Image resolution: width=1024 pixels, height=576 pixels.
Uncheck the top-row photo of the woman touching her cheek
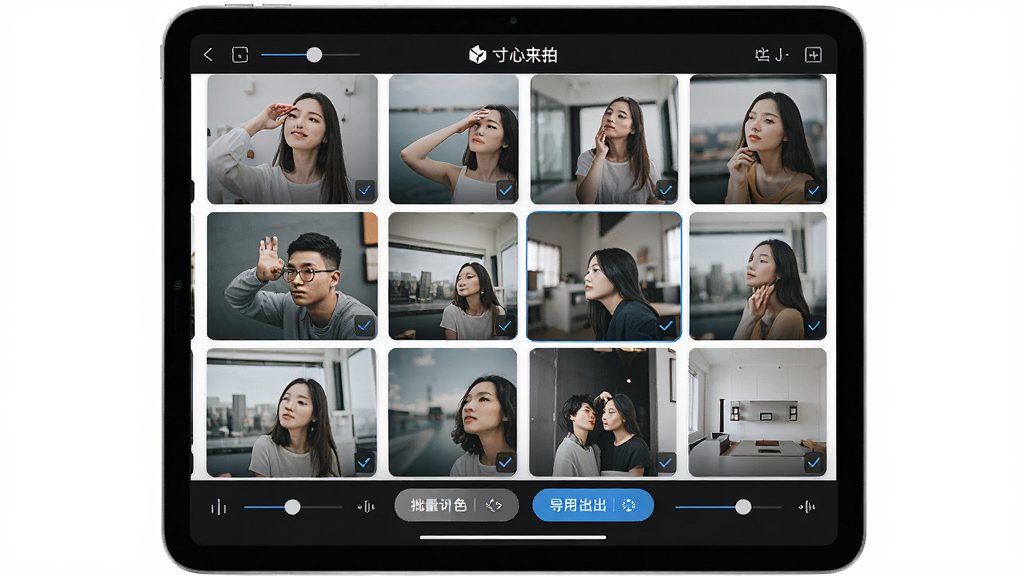(665, 190)
